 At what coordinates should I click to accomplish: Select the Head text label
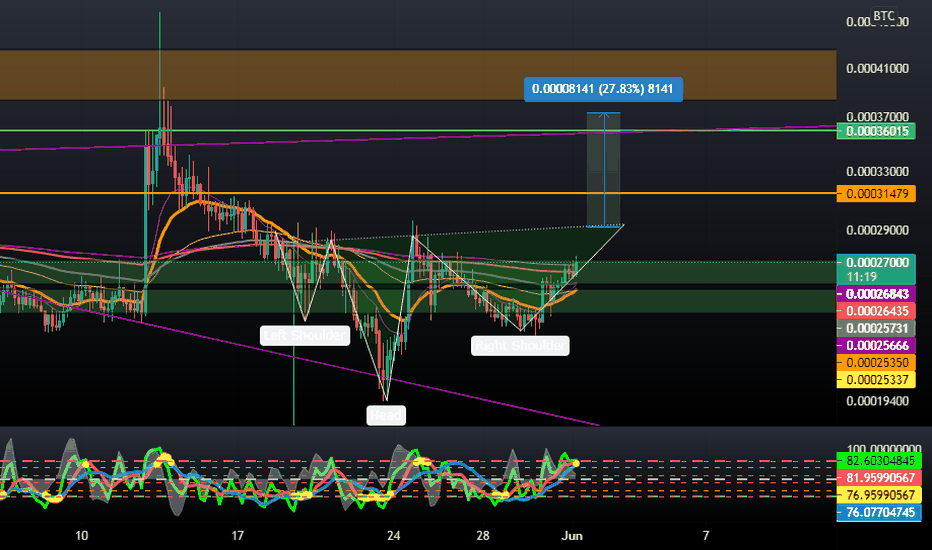click(386, 415)
